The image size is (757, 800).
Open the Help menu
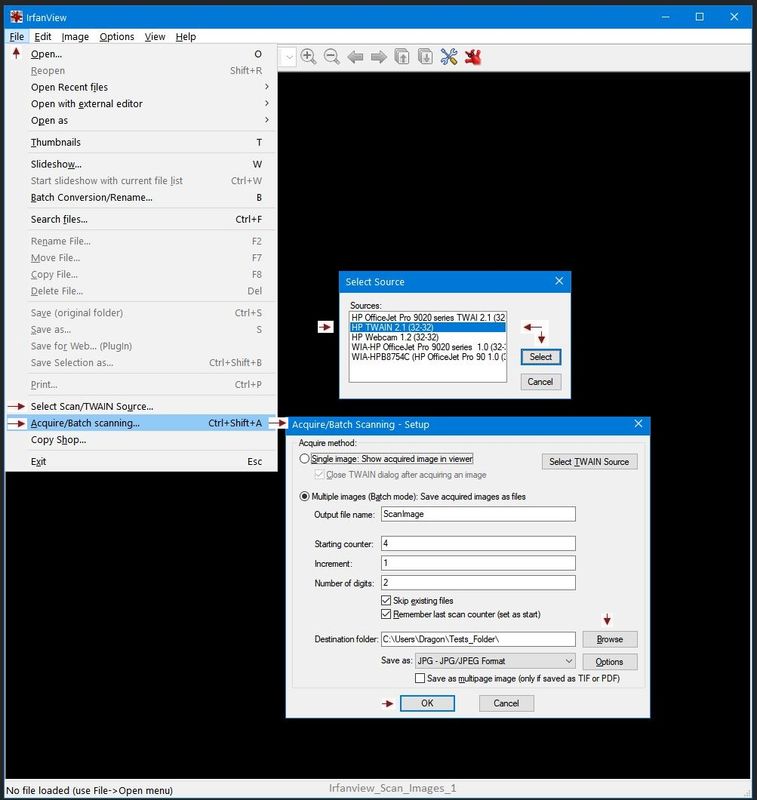click(186, 37)
